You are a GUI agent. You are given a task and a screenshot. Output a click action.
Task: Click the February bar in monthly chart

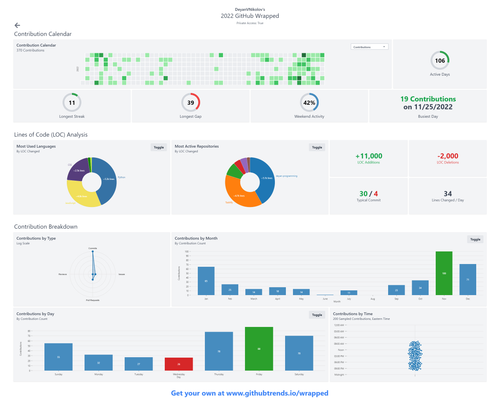pyautogui.click(x=230, y=290)
